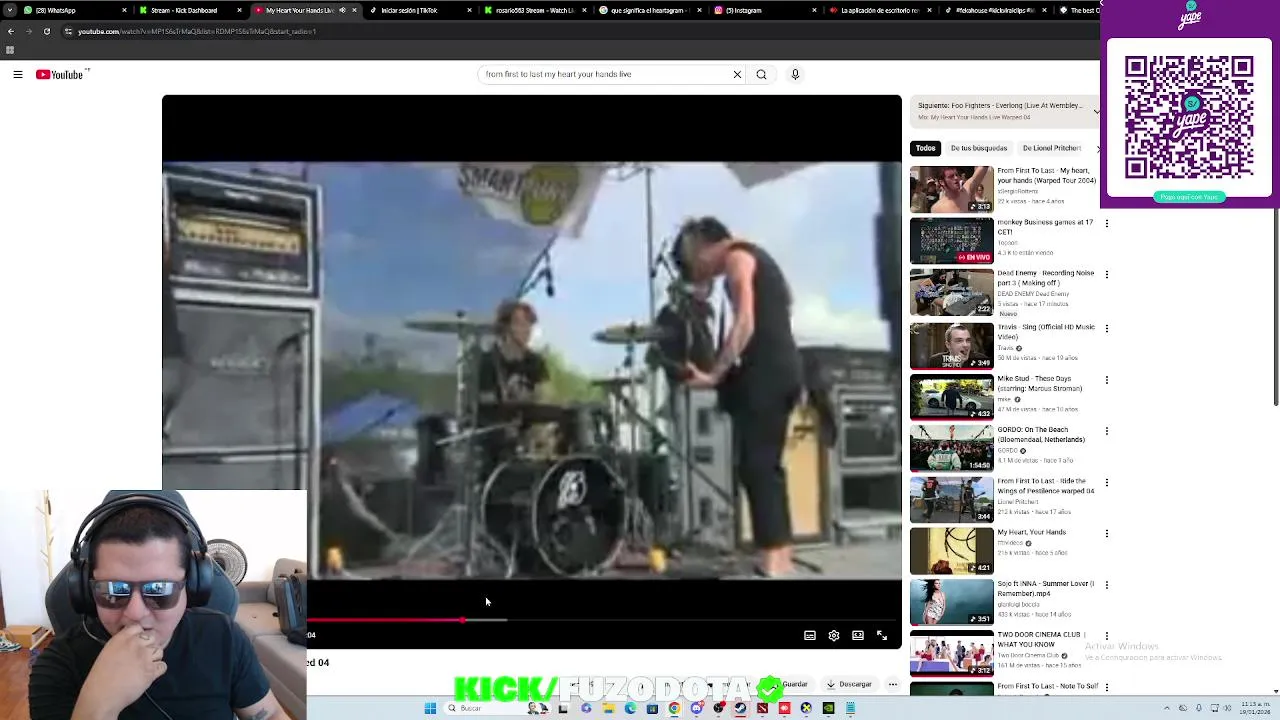Screen dimensions: 1280x720
Task: Click the Descargar download button
Action: [849, 684]
